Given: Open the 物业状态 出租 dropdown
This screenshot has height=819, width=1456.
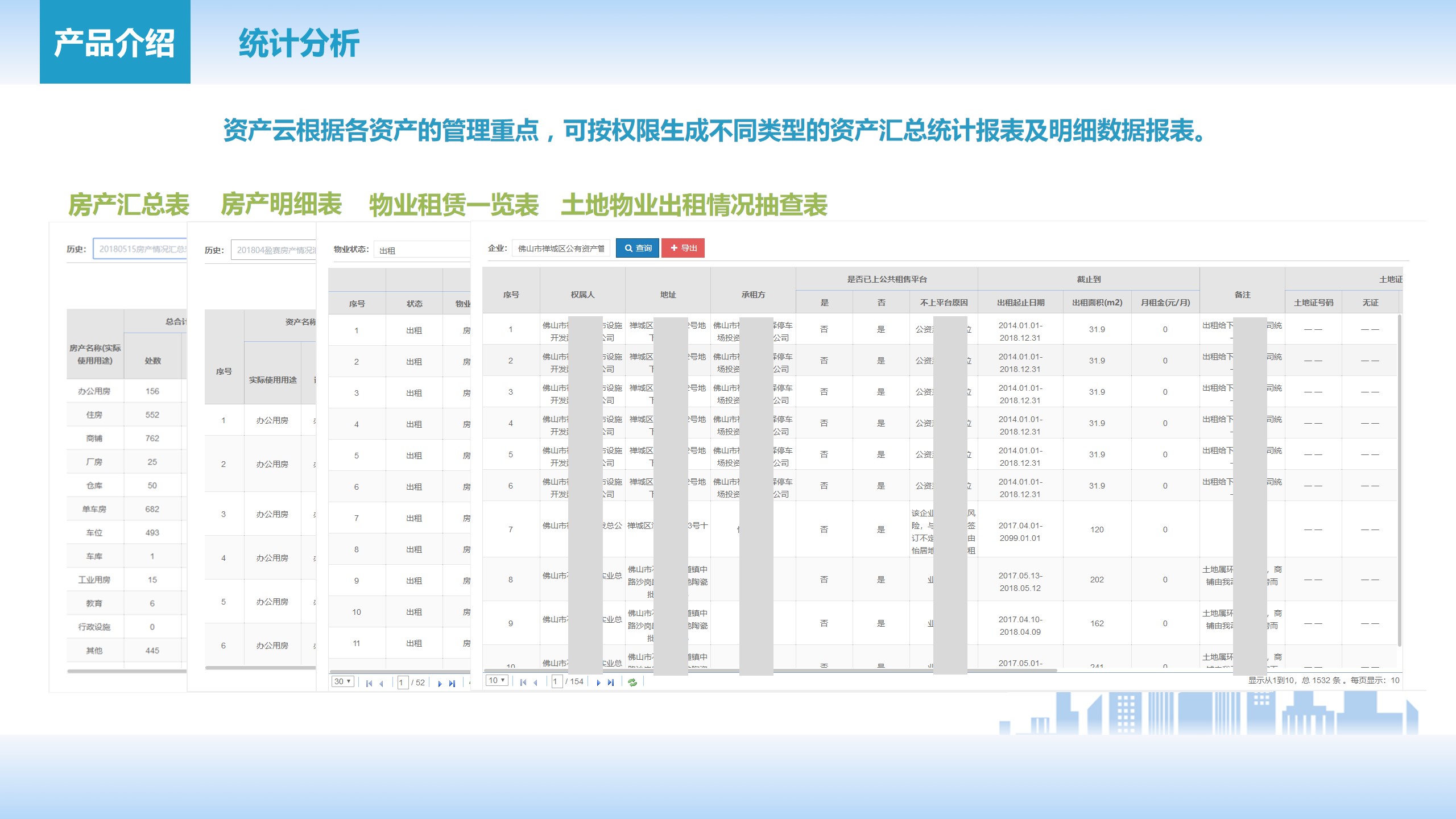Looking at the screenshot, I should point(422,250).
